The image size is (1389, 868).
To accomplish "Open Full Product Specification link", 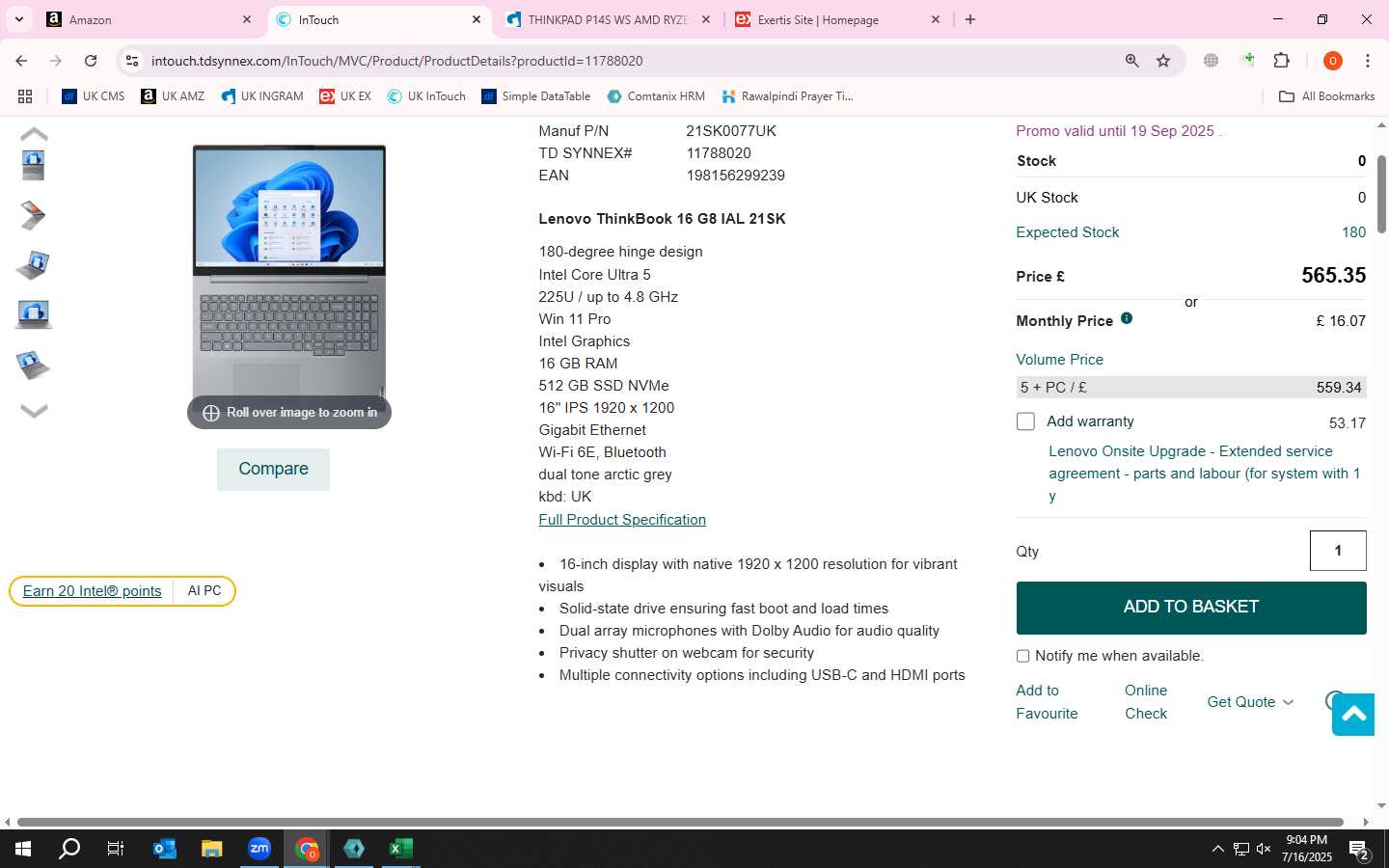I will (x=622, y=520).
